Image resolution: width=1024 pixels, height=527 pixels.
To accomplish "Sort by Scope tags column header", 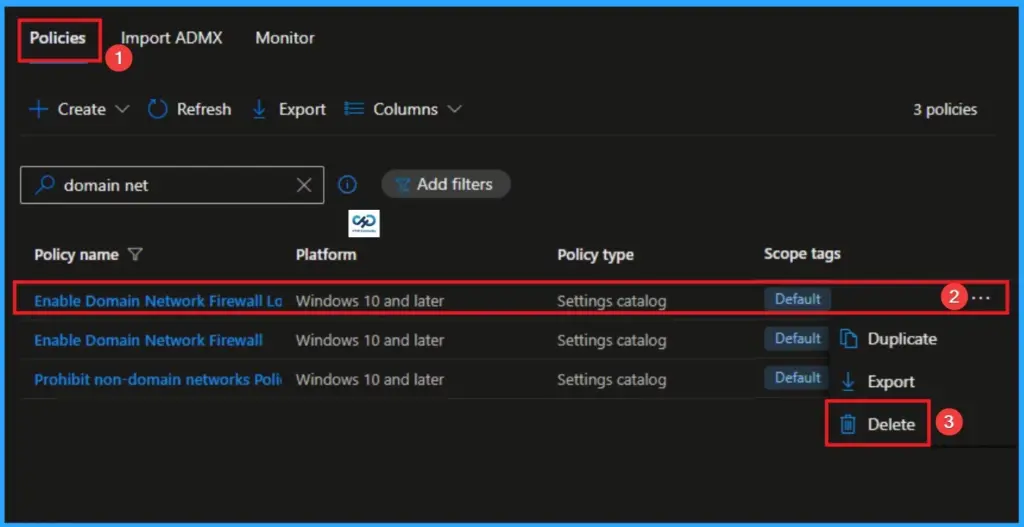I will click(802, 254).
